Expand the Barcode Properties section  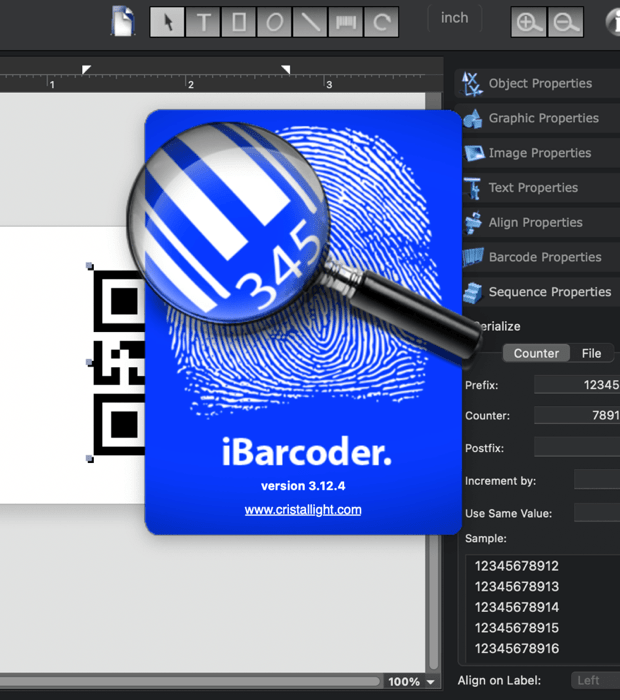tap(540, 257)
